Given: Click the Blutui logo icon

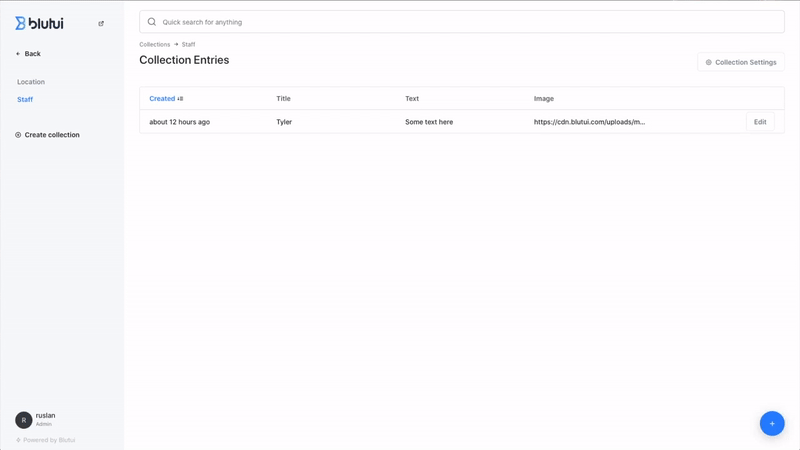Looking at the screenshot, I should tap(21, 23).
